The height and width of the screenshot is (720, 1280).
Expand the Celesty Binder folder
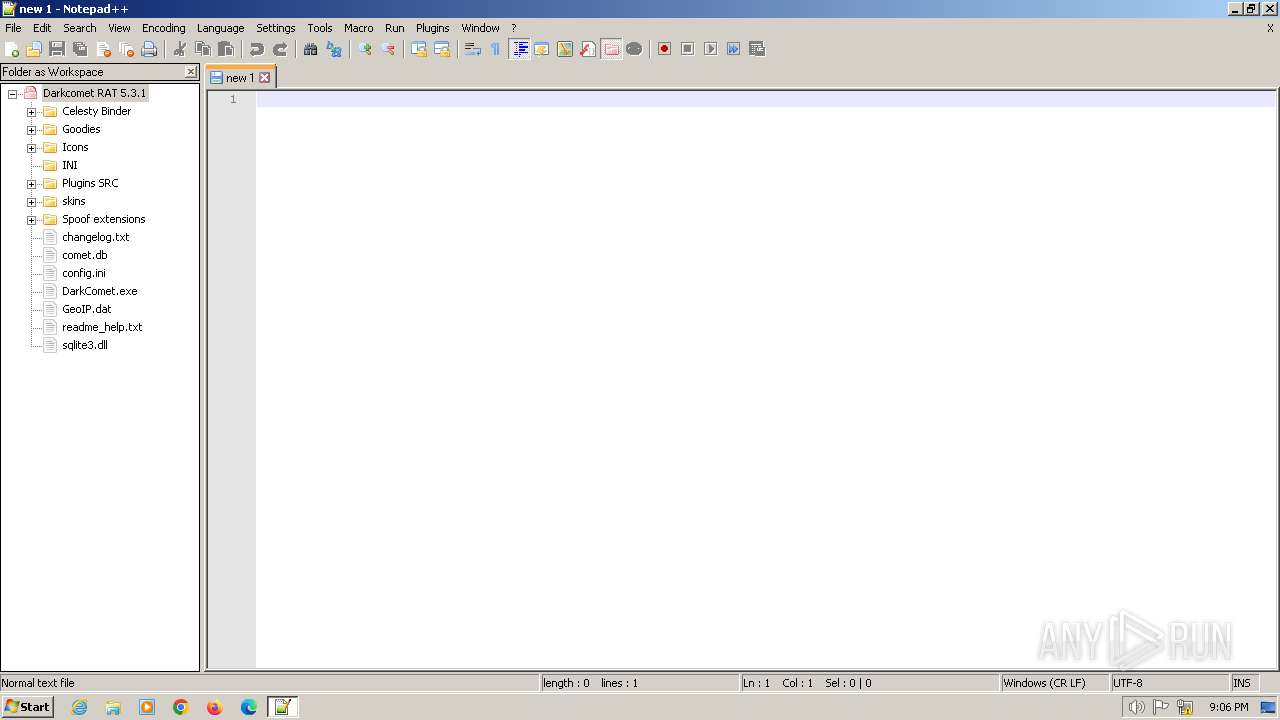[x=31, y=112]
